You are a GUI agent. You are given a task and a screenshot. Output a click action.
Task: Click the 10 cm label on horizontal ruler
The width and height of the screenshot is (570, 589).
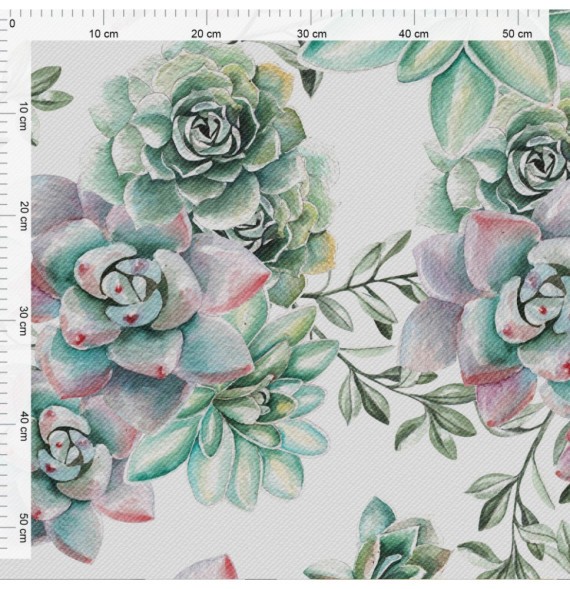[104, 34]
